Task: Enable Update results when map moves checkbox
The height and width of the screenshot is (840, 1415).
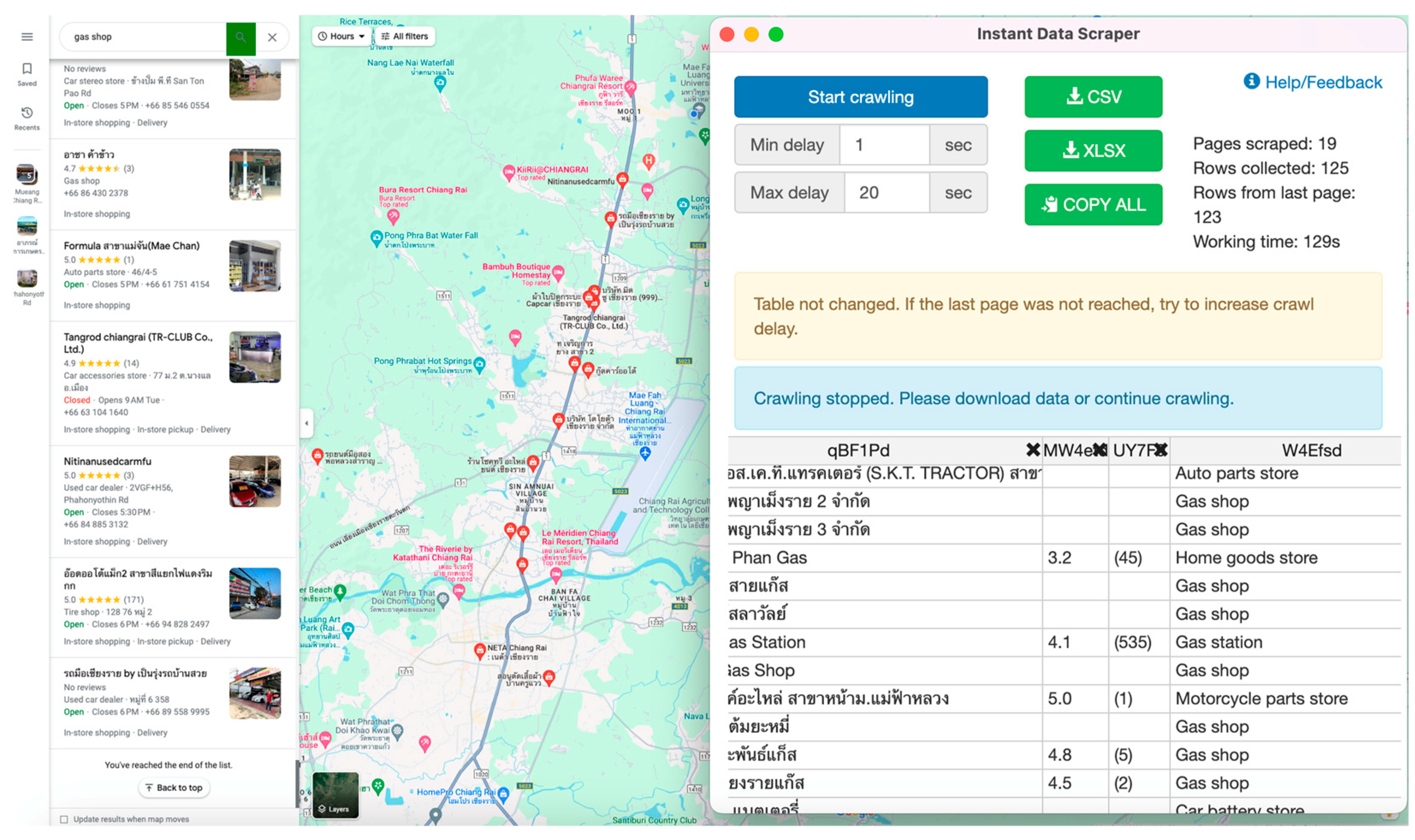Action: pyautogui.click(x=64, y=819)
